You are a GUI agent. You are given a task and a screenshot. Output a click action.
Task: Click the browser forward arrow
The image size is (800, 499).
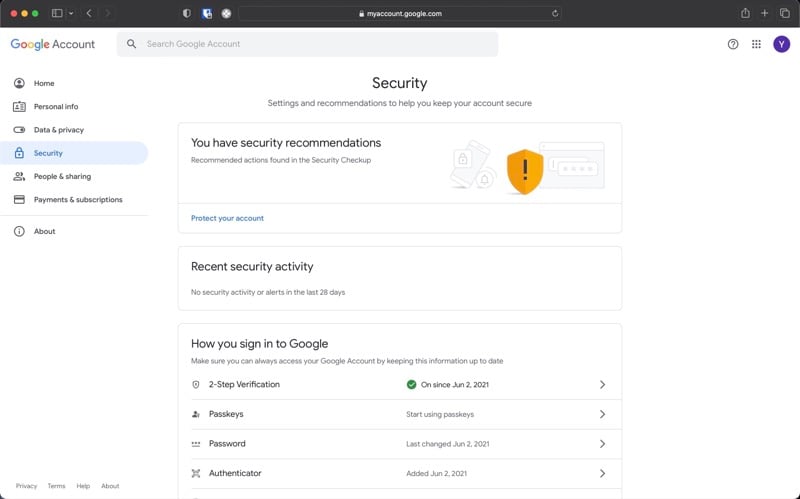click(x=107, y=13)
